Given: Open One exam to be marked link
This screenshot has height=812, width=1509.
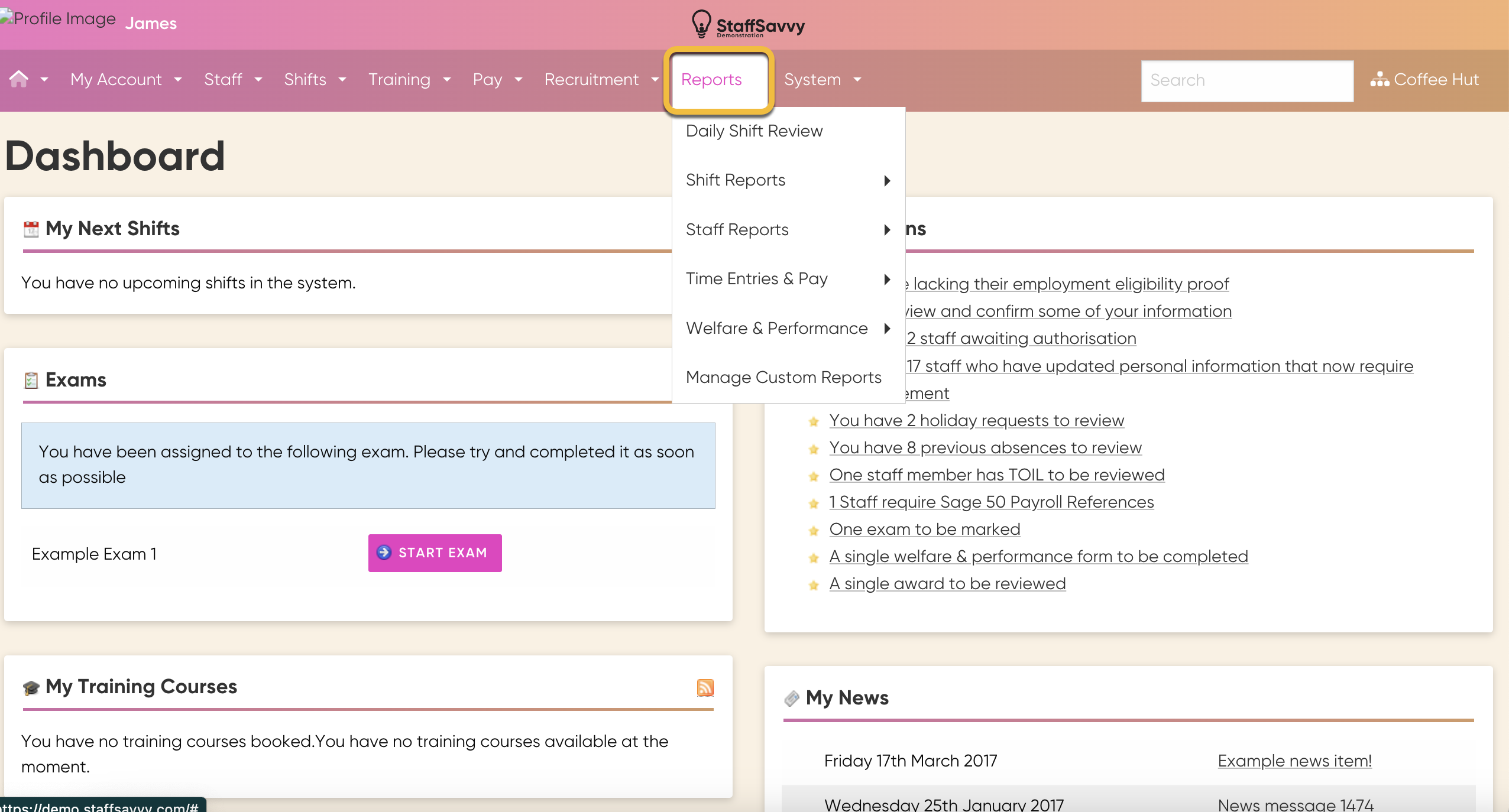Looking at the screenshot, I should click(x=925, y=530).
